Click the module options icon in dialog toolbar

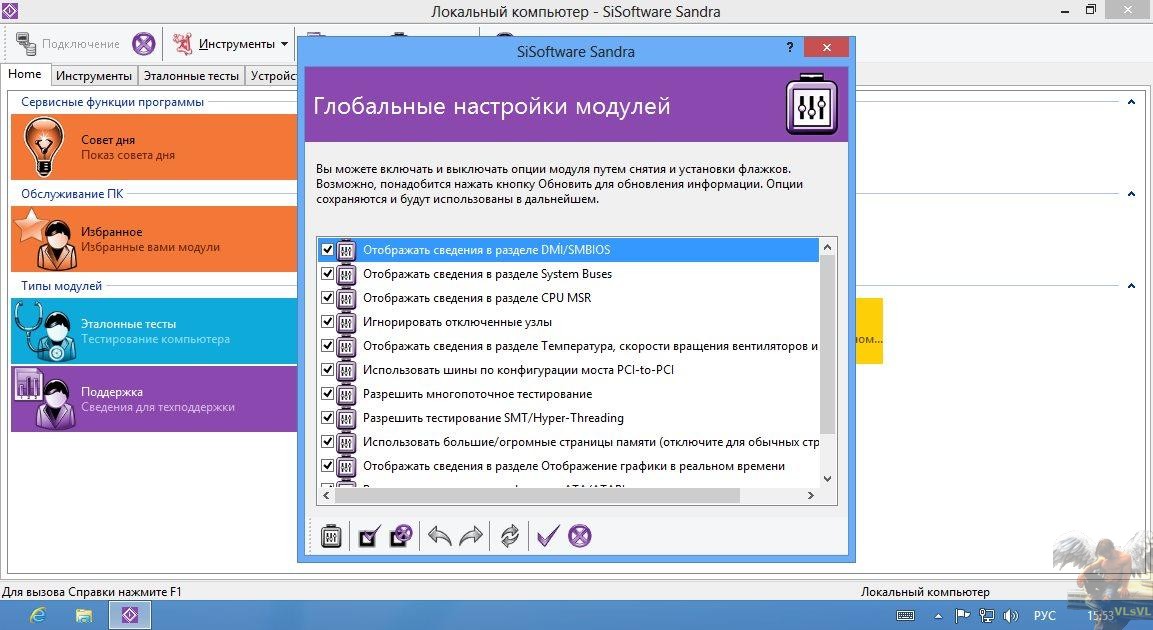click(331, 536)
